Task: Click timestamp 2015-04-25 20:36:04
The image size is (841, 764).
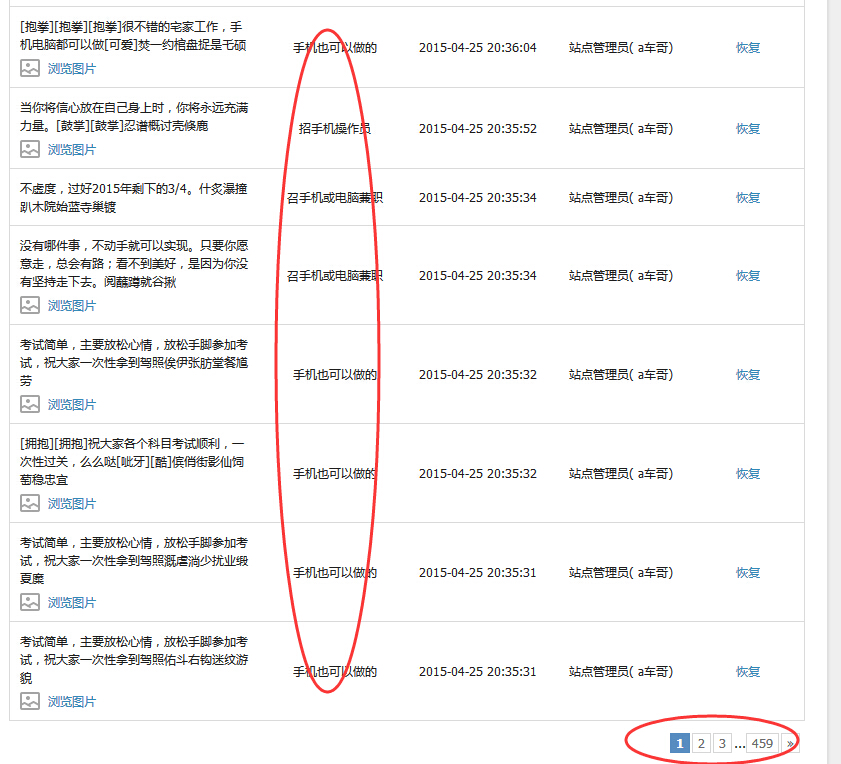Action: 477,48
